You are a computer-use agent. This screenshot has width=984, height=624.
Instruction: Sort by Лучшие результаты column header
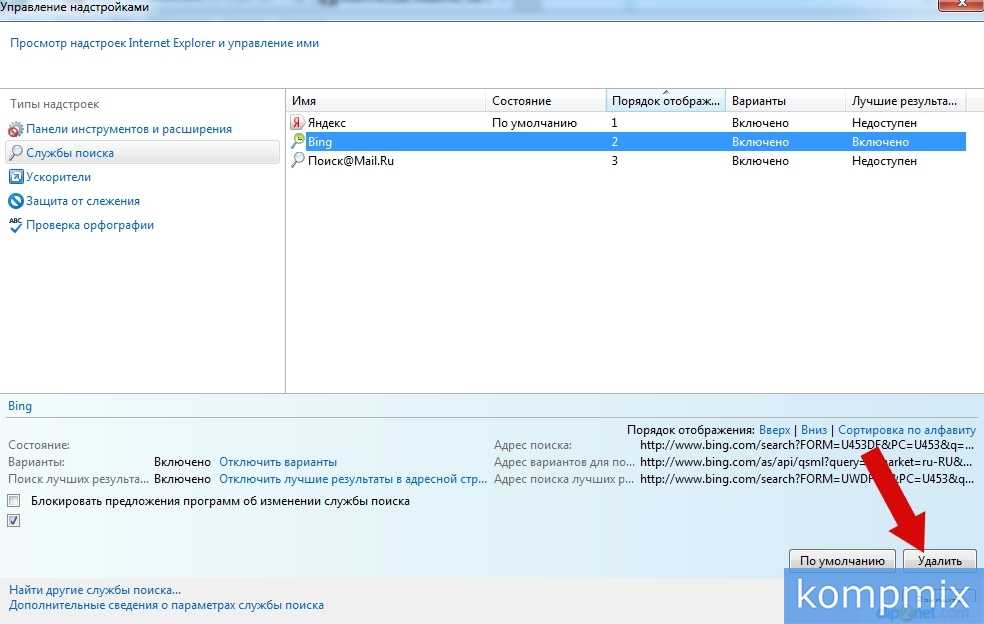coord(905,100)
